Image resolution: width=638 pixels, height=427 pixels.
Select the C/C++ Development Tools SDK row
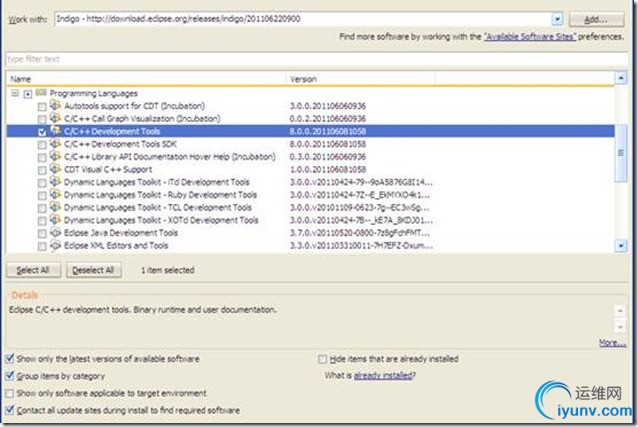tap(310, 144)
